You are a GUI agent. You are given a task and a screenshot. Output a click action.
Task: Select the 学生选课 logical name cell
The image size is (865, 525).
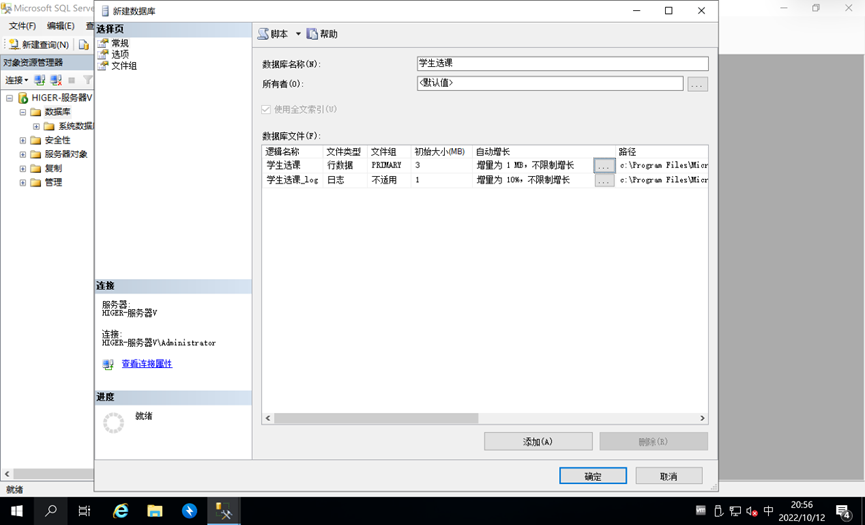[292, 165]
